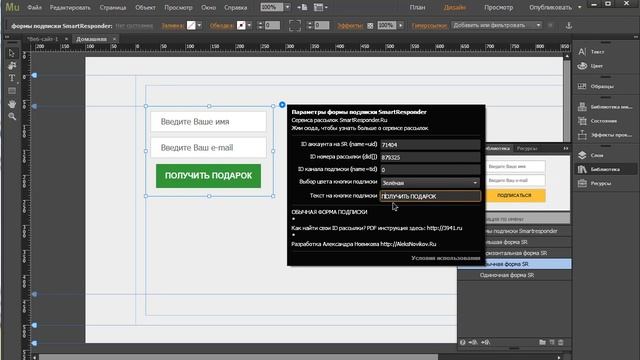This screenshot has width=640, height=360.
Task: Open the button color Зелёная dropdown
Action: tap(431, 183)
